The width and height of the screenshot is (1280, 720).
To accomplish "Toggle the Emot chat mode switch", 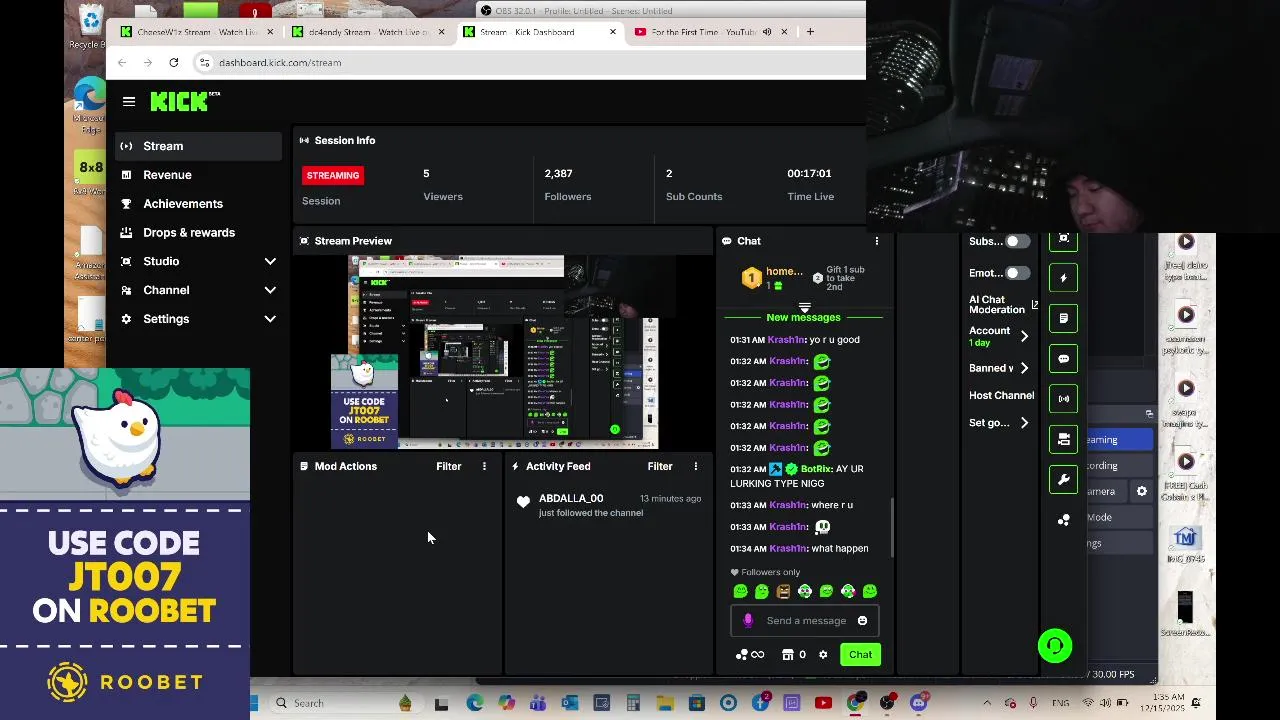I will coord(1017,273).
